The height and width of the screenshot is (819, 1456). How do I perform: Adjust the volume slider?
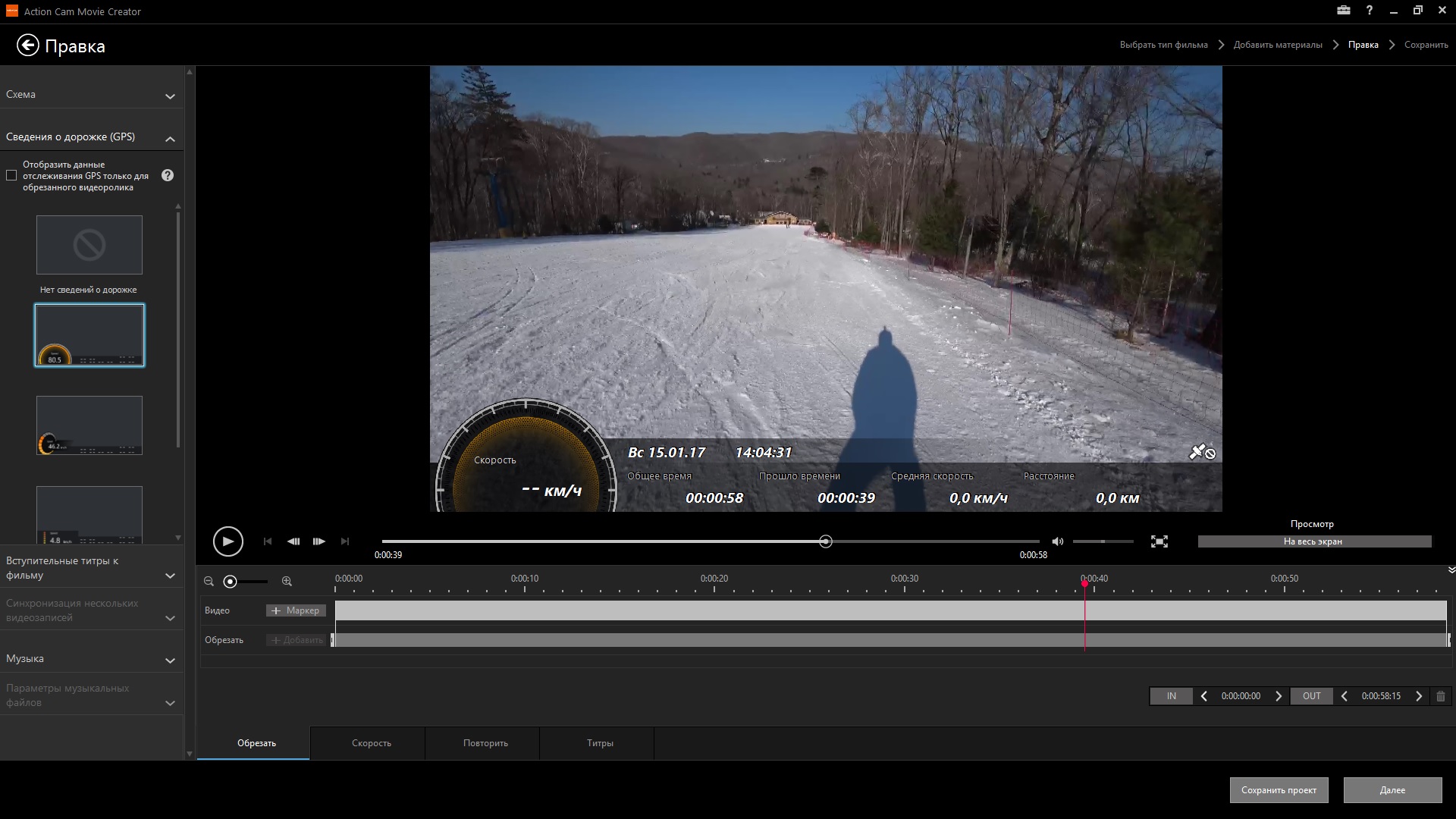[1103, 541]
